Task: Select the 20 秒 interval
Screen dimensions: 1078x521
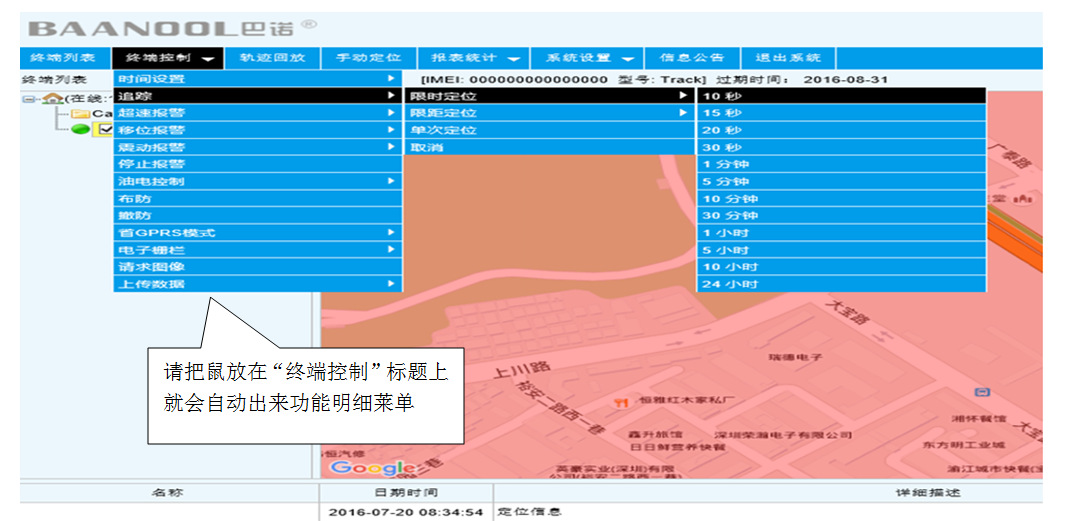Action: pyautogui.click(x=842, y=130)
